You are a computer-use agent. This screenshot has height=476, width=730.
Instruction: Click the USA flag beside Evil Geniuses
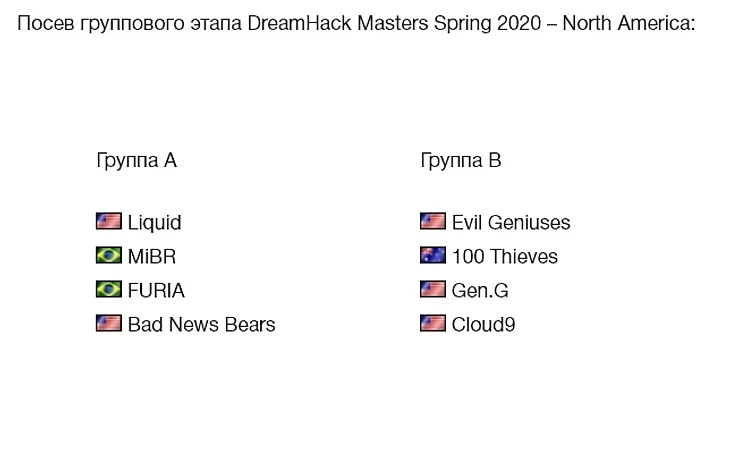coord(433,221)
